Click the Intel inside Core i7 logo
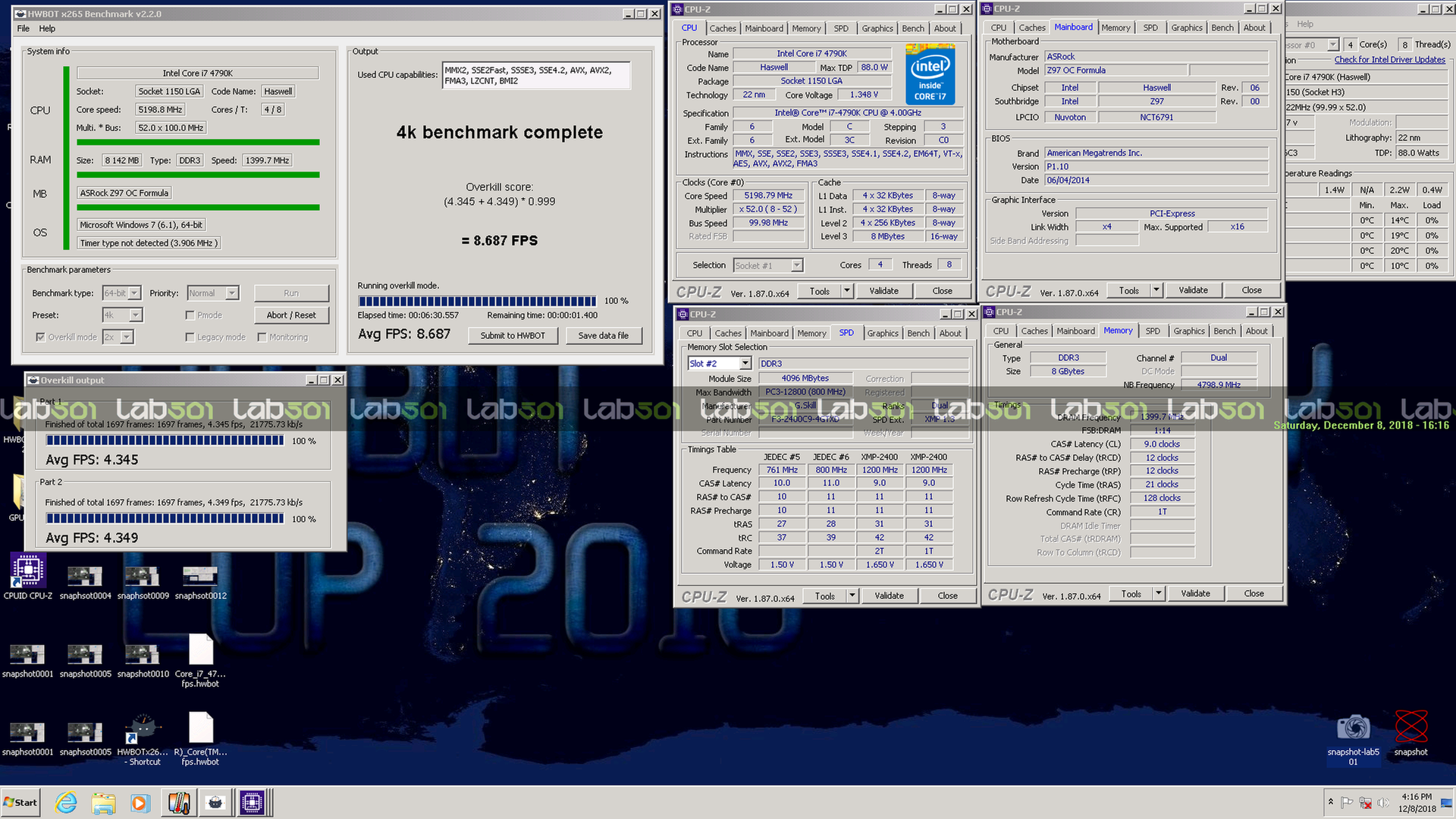The width and height of the screenshot is (1456, 819). pyautogui.click(x=930, y=74)
